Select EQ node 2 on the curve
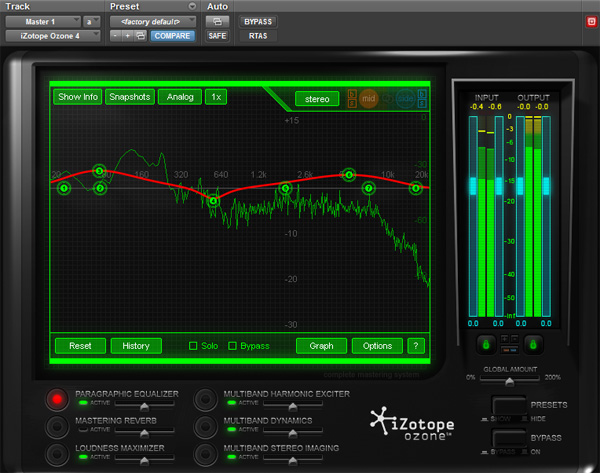 pyautogui.click(x=100, y=188)
